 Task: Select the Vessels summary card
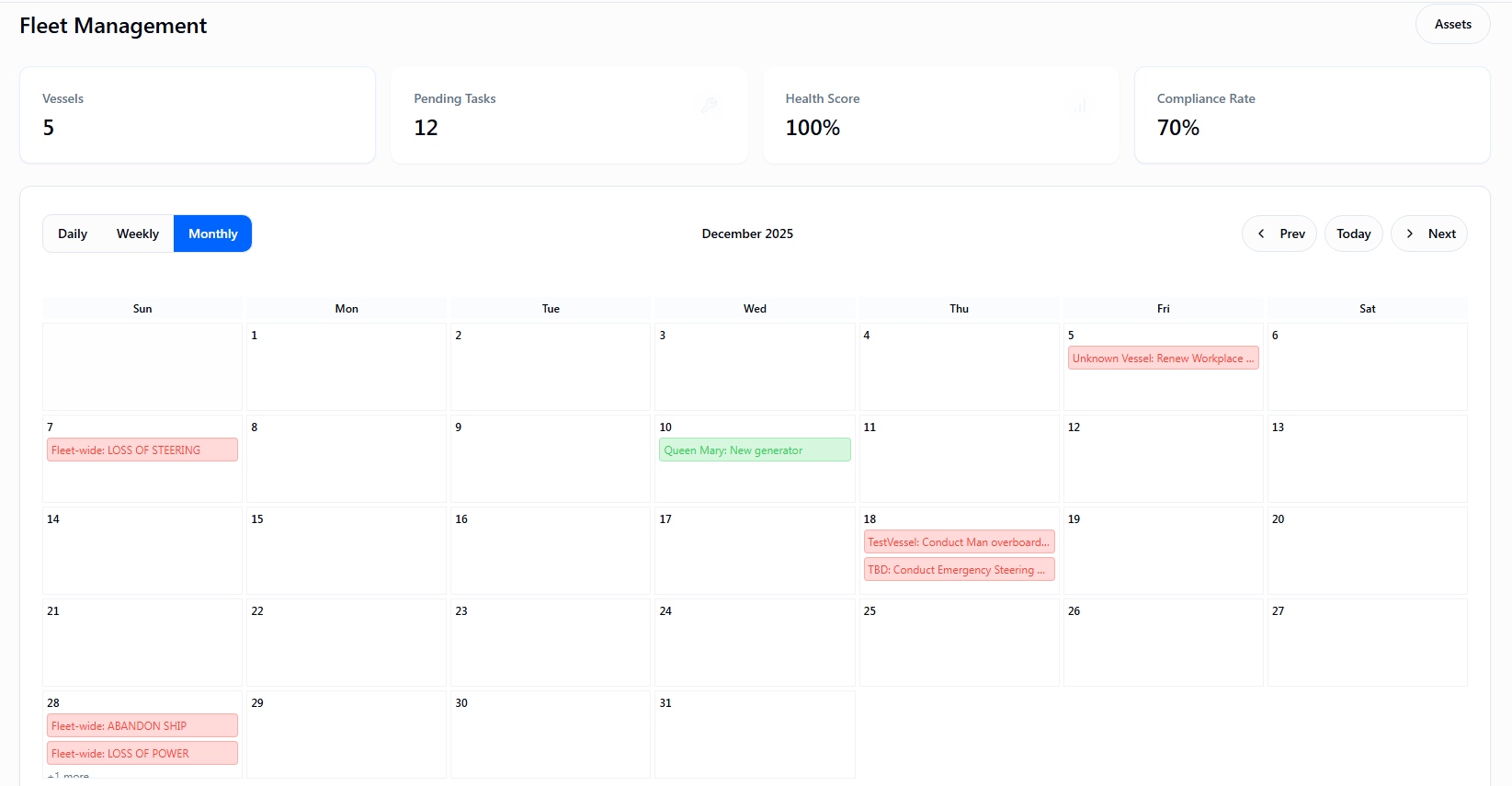[x=198, y=115]
